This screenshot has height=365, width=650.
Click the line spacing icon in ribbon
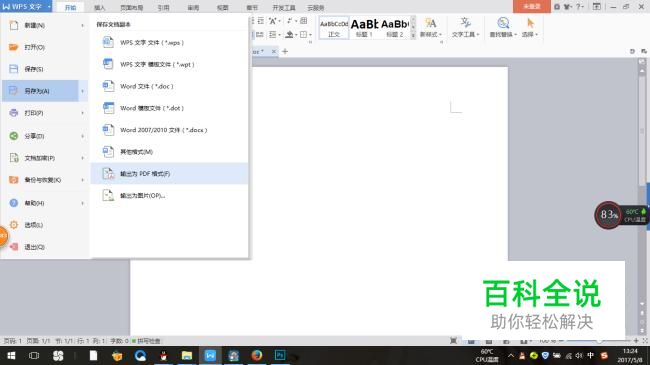[x=272, y=34]
